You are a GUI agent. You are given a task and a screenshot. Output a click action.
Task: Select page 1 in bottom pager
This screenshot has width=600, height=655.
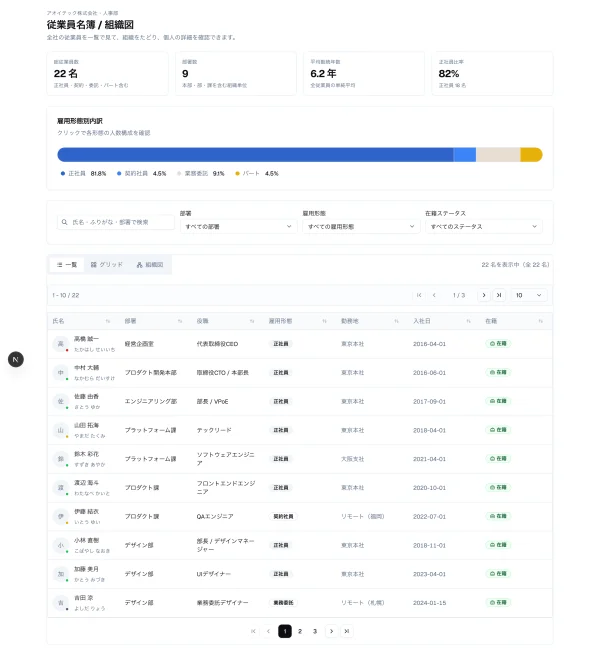285,631
